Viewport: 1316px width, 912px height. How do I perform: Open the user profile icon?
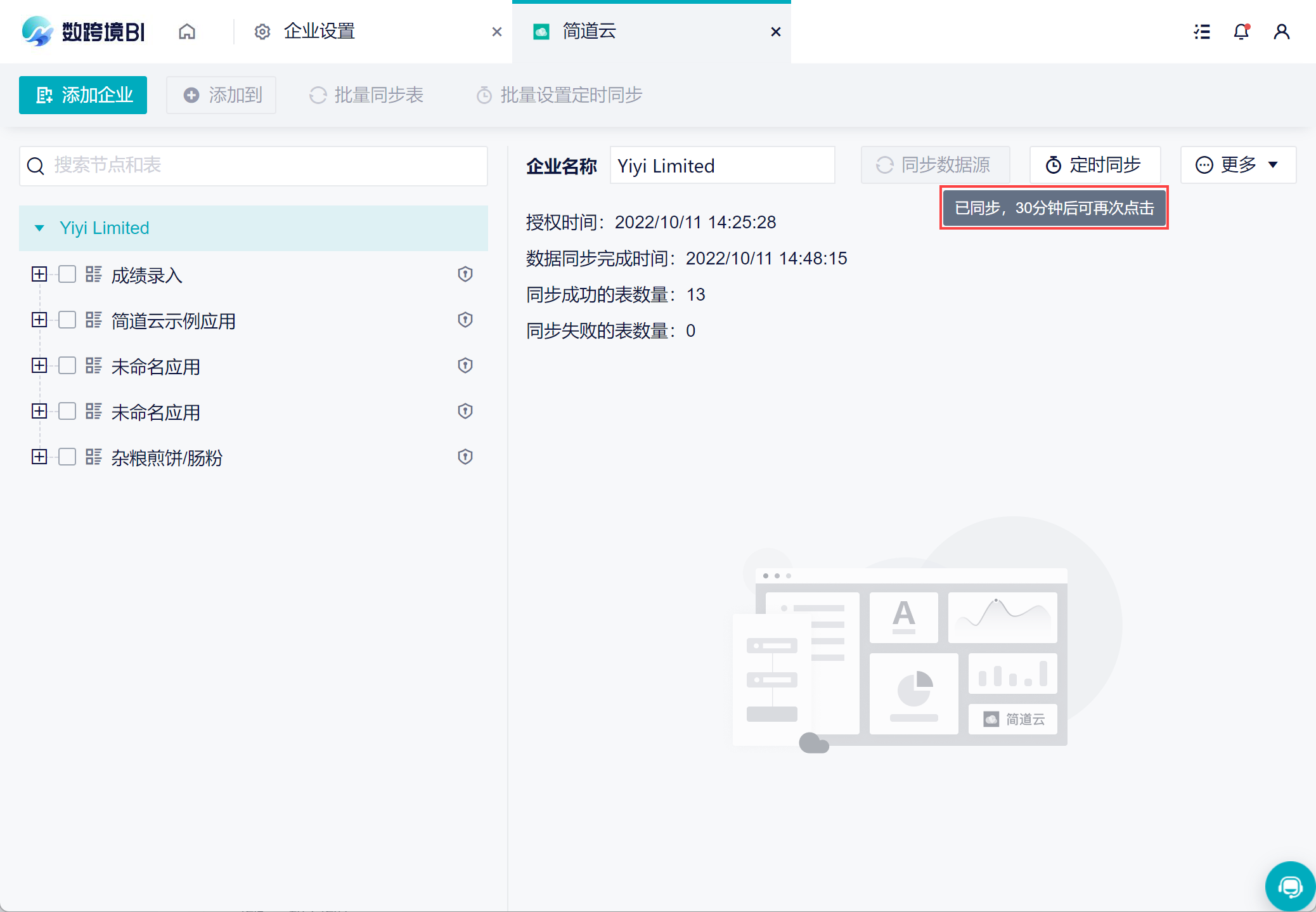point(1281,32)
